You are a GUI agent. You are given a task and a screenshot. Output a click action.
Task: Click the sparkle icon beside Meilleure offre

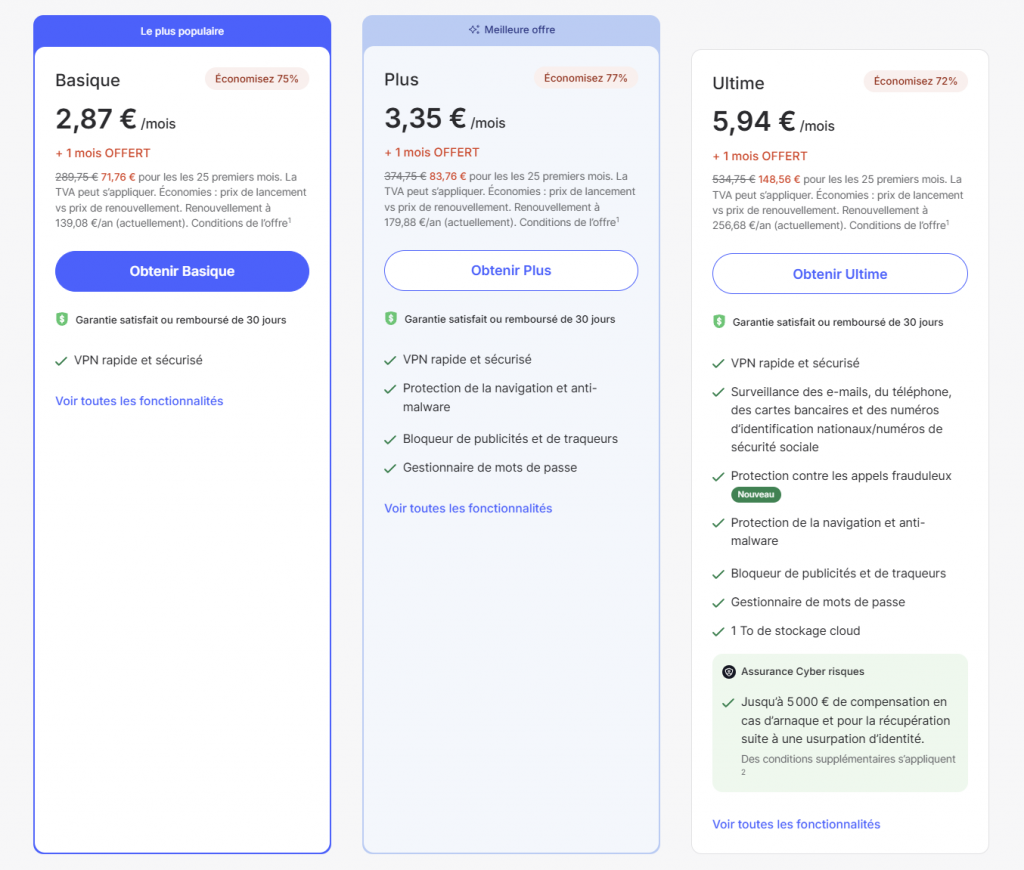pos(474,30)
